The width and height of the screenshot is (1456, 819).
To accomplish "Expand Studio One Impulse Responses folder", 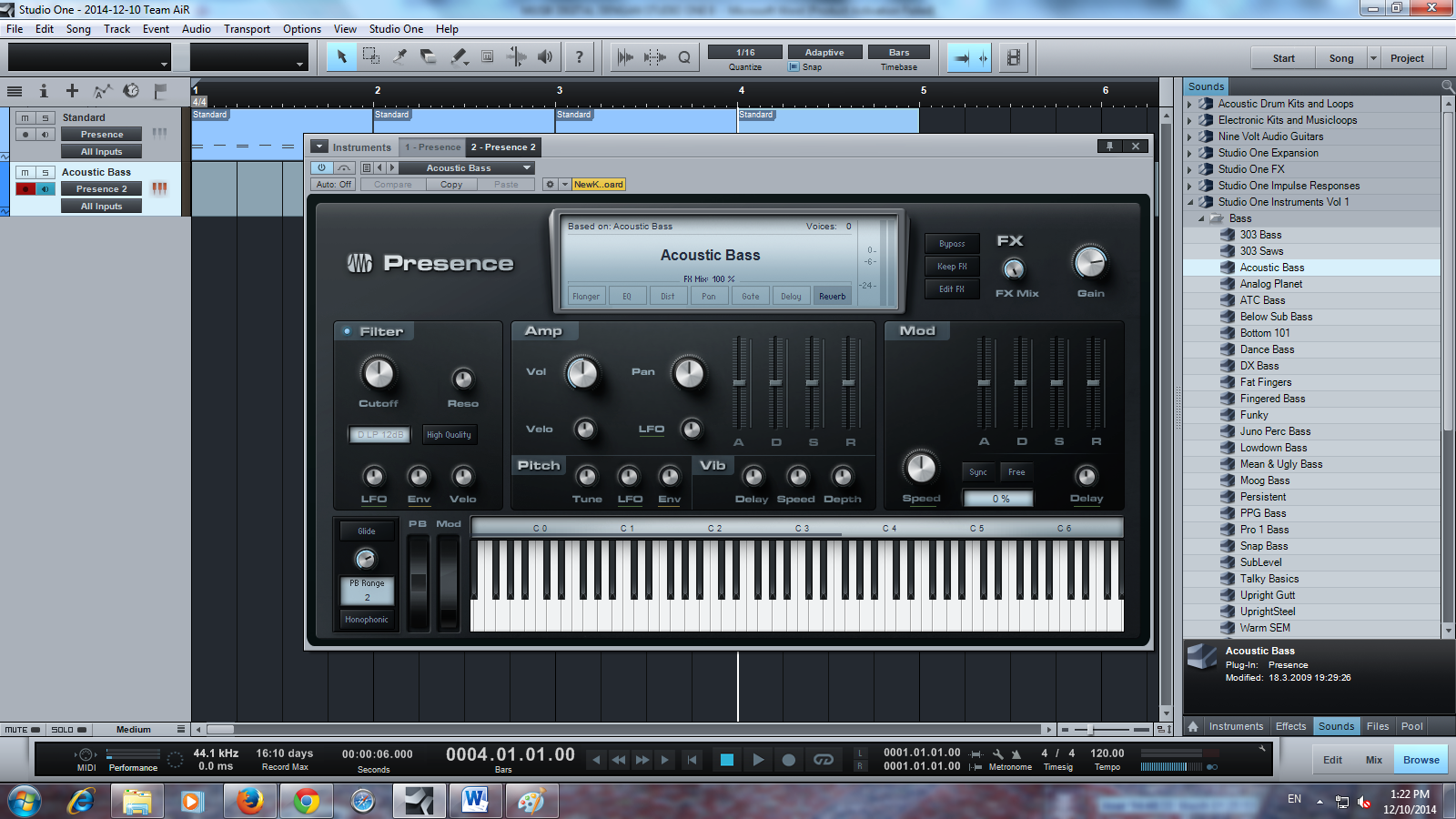I will (x=1189, y=186).
